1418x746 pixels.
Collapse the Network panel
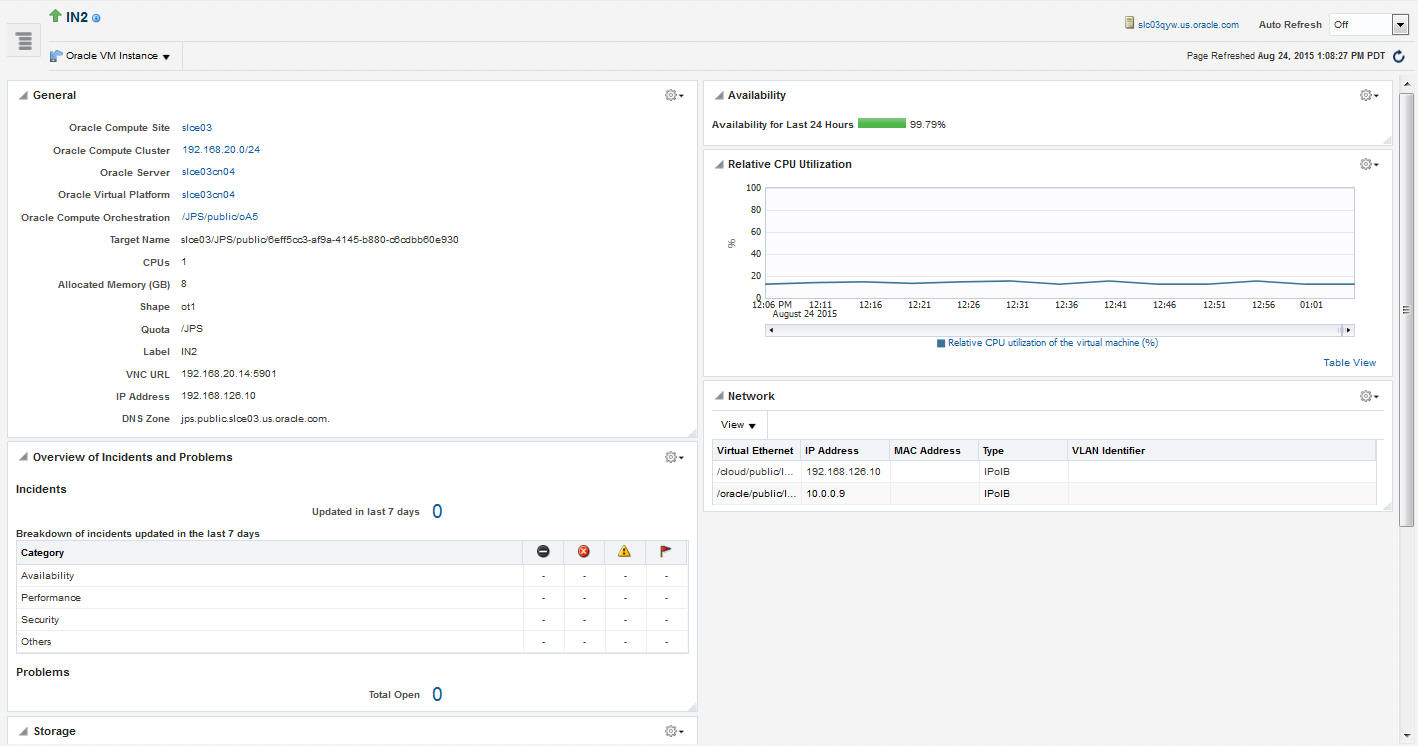coord(718,397)
